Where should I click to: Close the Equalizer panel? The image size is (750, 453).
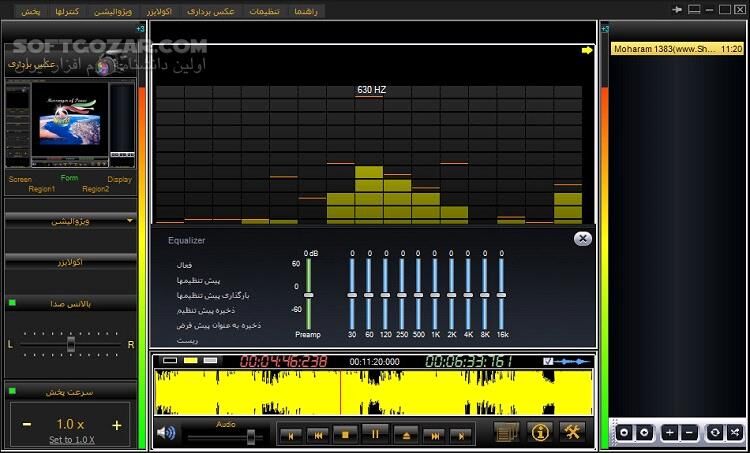[x=582, y=239]
